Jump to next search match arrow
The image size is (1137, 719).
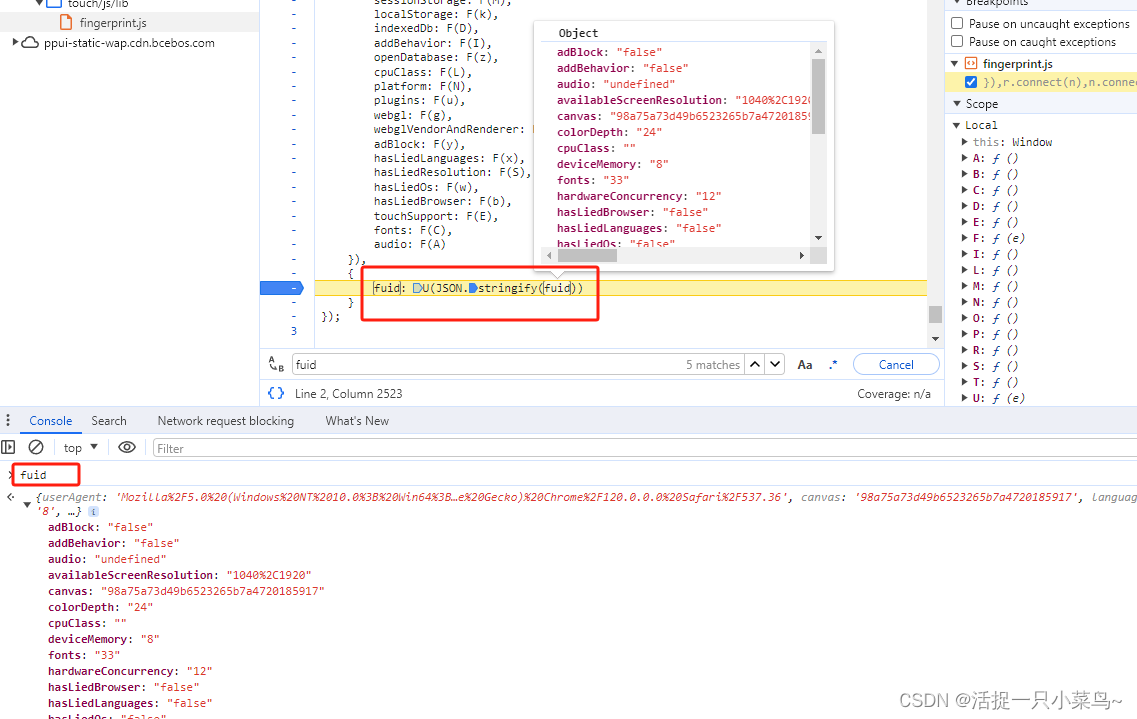[775, 365]
